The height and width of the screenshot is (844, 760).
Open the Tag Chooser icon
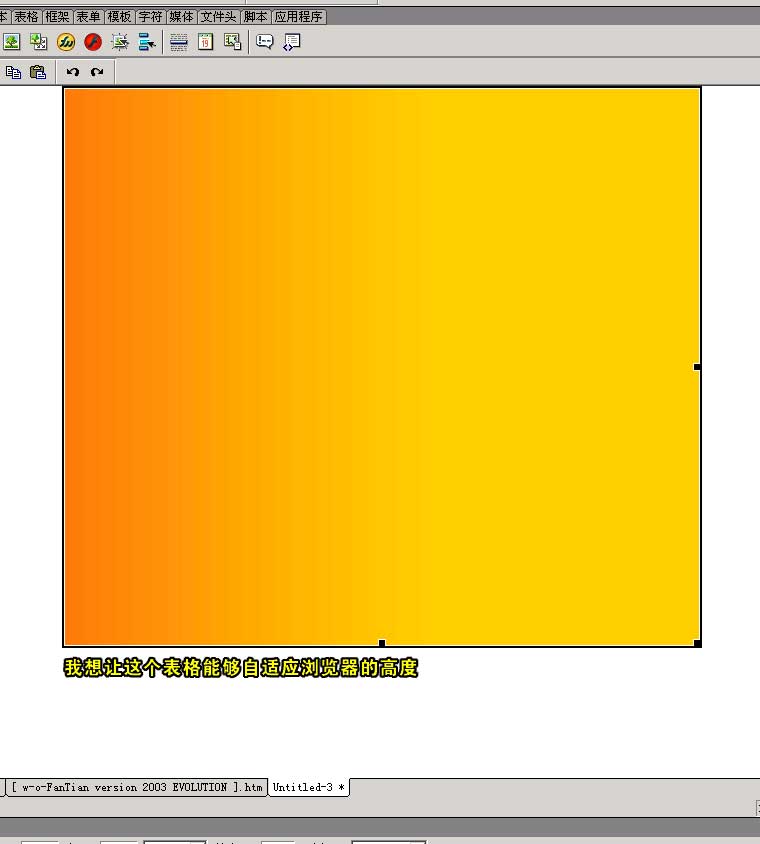291,41
